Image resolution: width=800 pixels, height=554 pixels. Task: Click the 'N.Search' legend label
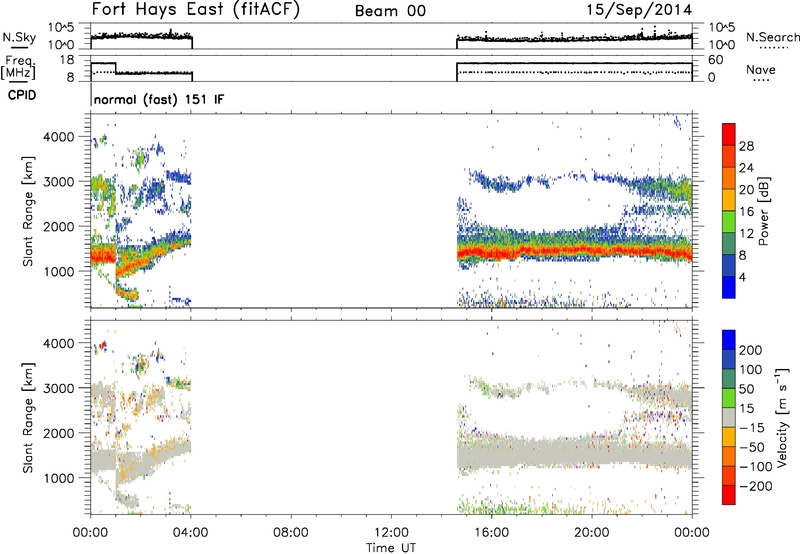click(x=772, y=37)
